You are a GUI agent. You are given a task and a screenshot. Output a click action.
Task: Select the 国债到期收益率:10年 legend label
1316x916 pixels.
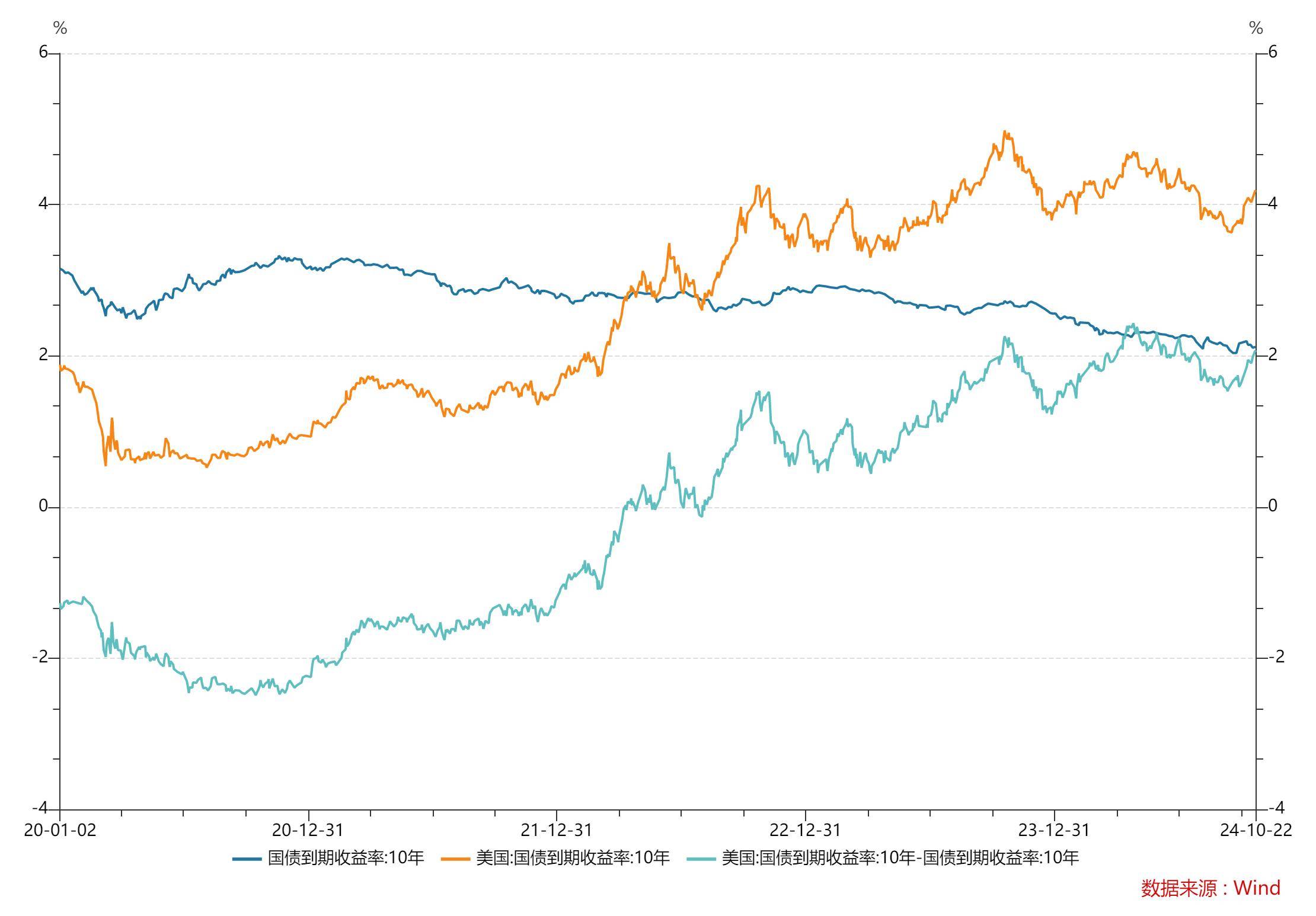tap(346, 858)
